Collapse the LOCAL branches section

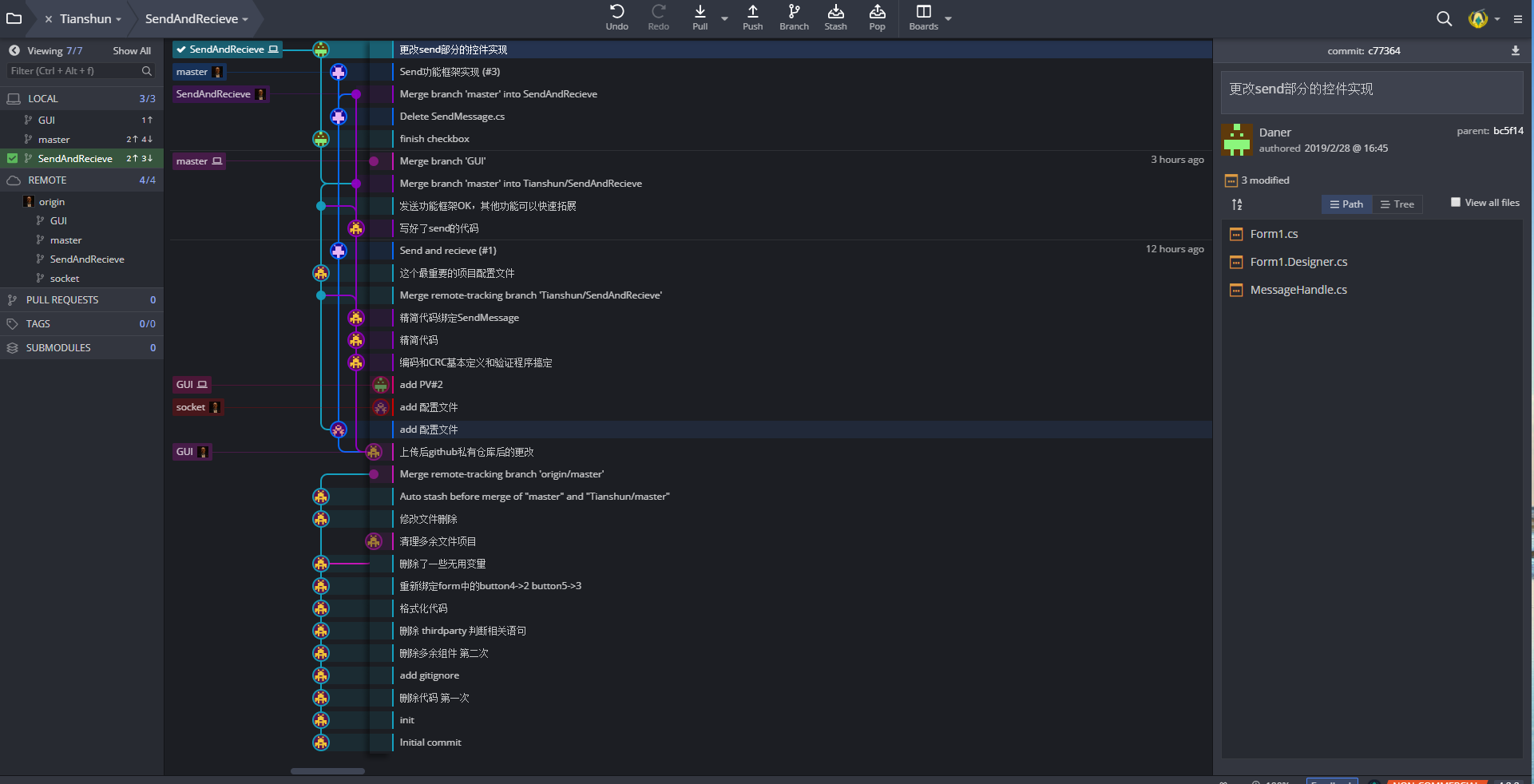(x=81, y=99)
